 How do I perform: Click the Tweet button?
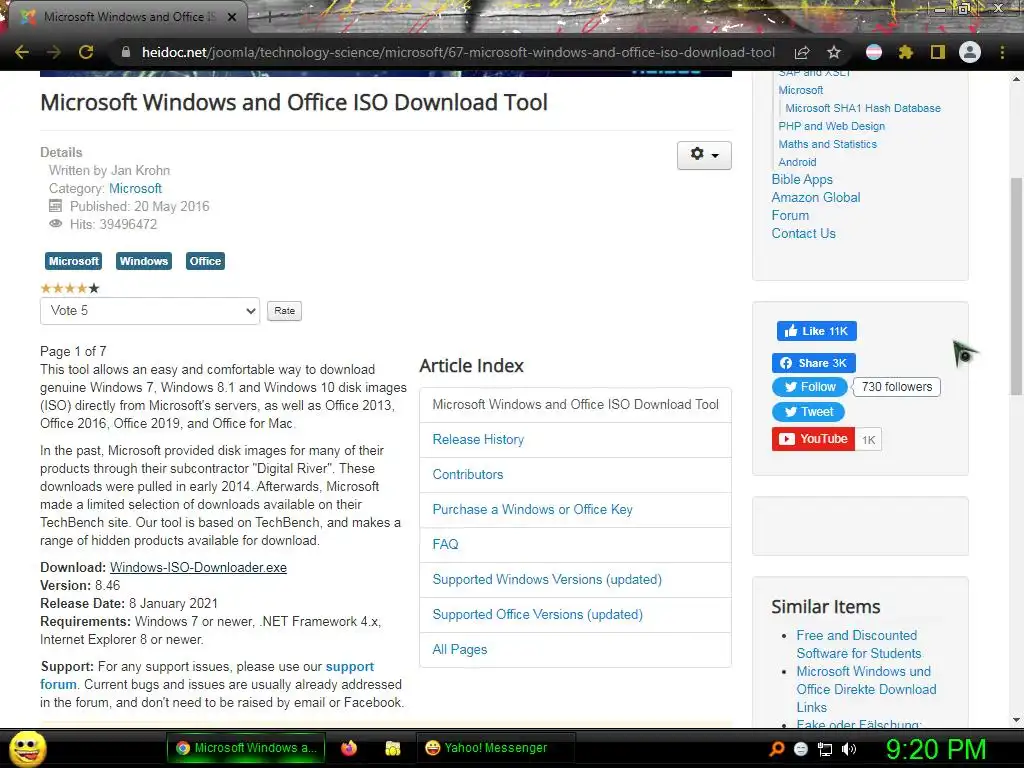pyautogui.click(x=808, y=412)
